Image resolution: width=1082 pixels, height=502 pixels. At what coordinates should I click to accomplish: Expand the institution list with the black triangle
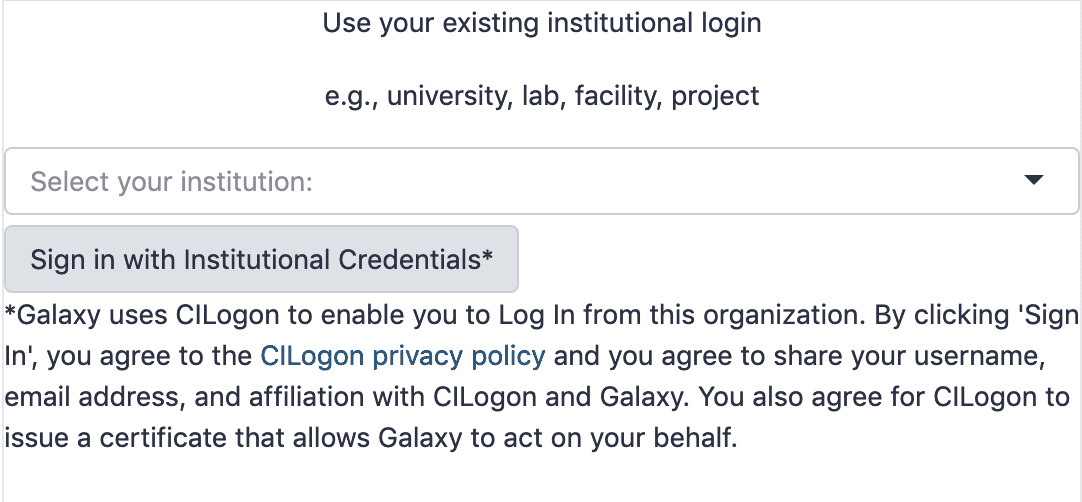[x=1034, y=180]
